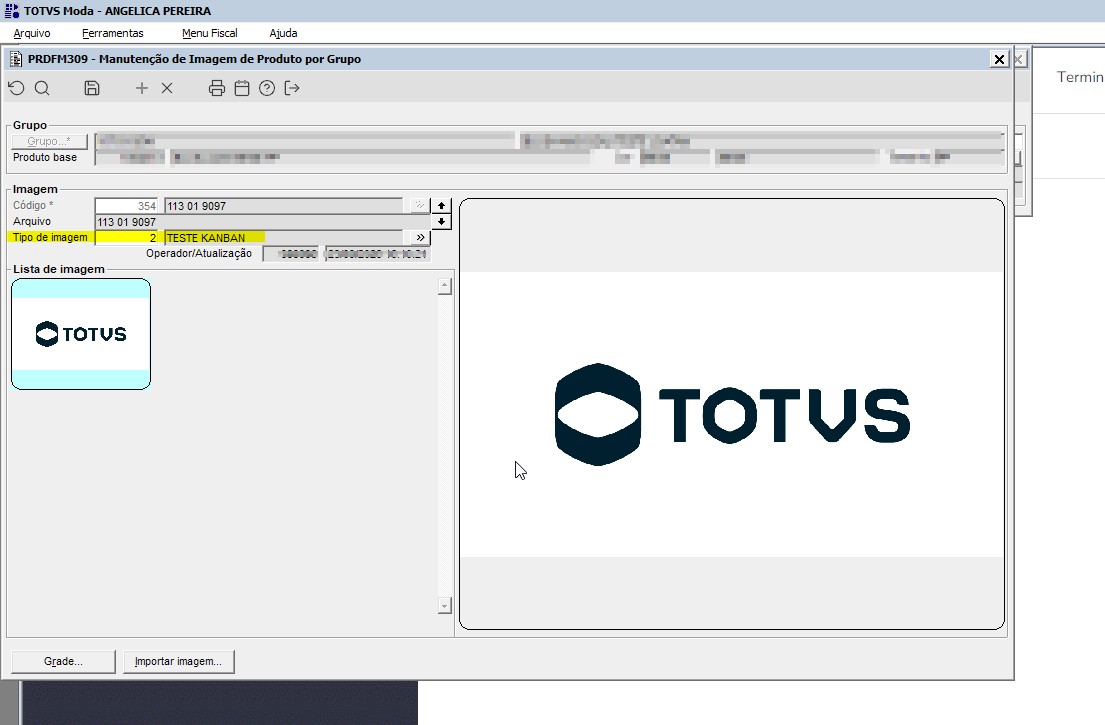This screenshot has width=1105, height=725.
Task: Close the PRDFM309 window
Action: tap(999, 59)
